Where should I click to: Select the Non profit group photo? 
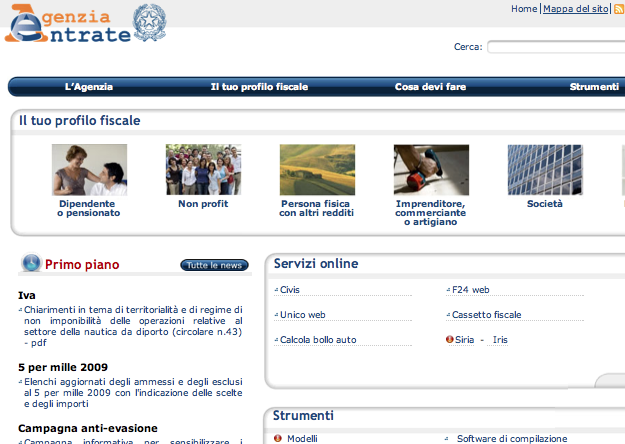203,170
